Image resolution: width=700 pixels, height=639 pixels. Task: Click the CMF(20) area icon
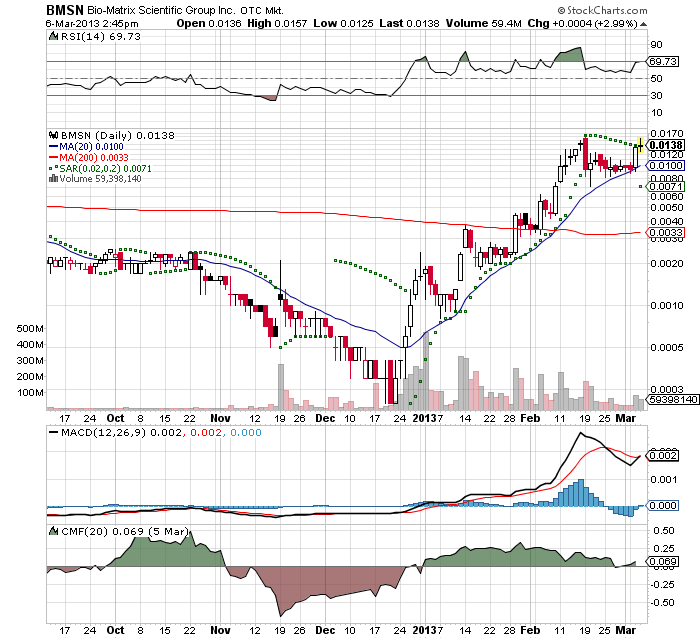pyautogui.click(x=54, y=531)
